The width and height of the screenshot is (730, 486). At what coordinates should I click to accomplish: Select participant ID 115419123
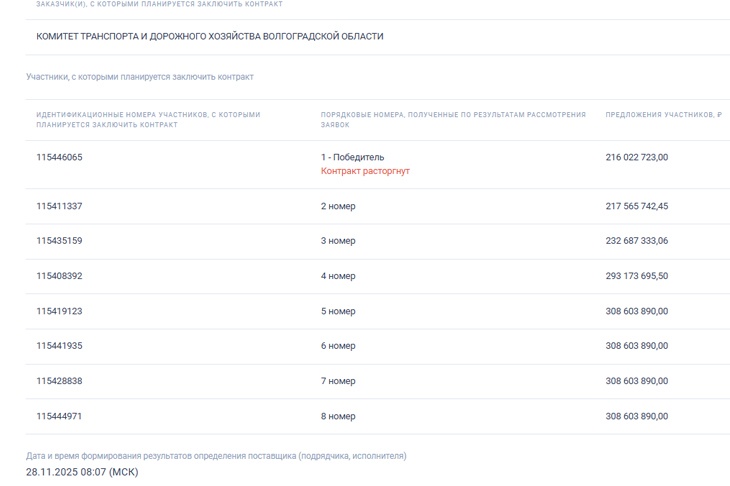59,311
